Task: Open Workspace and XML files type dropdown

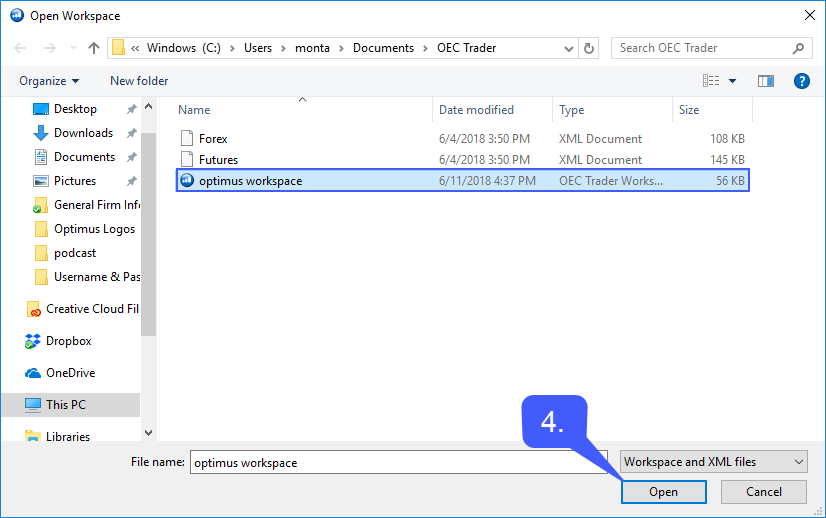Action: [714, 462]
